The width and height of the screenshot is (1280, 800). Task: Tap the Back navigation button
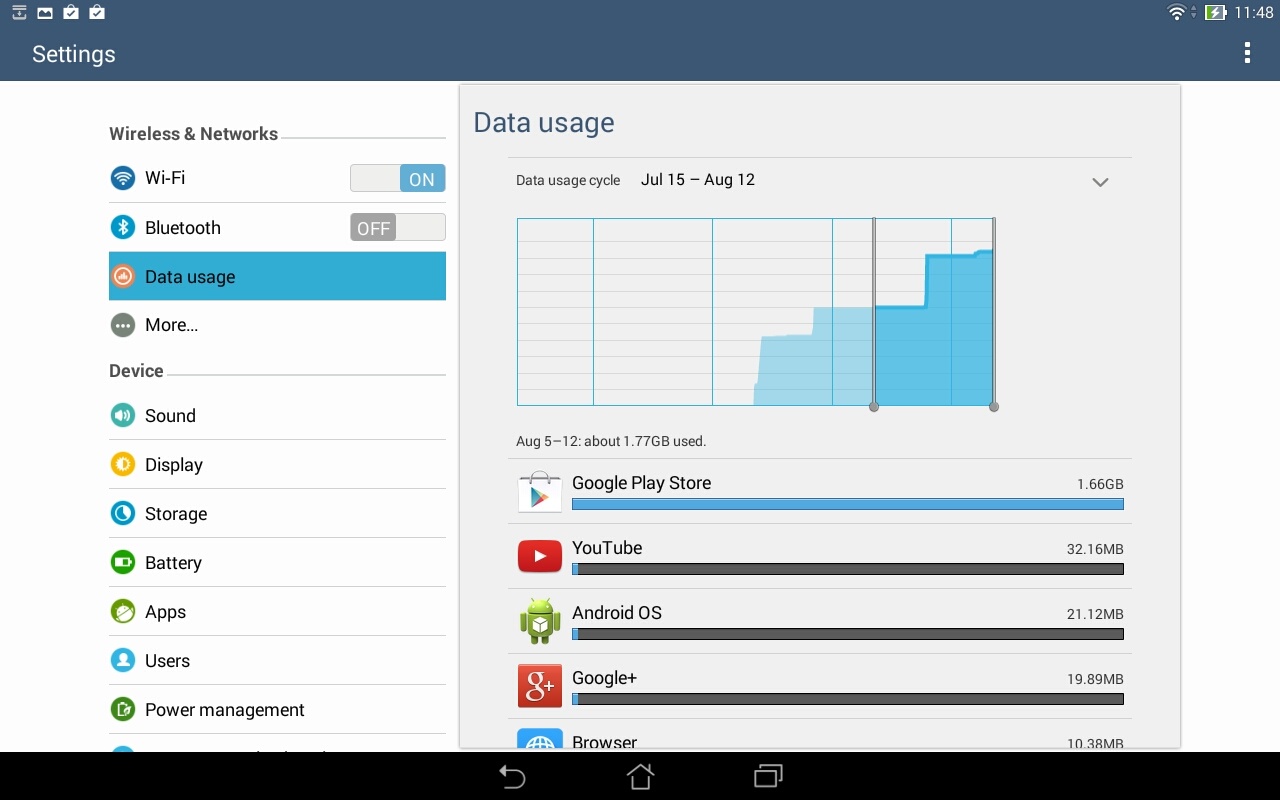point(512,776)
